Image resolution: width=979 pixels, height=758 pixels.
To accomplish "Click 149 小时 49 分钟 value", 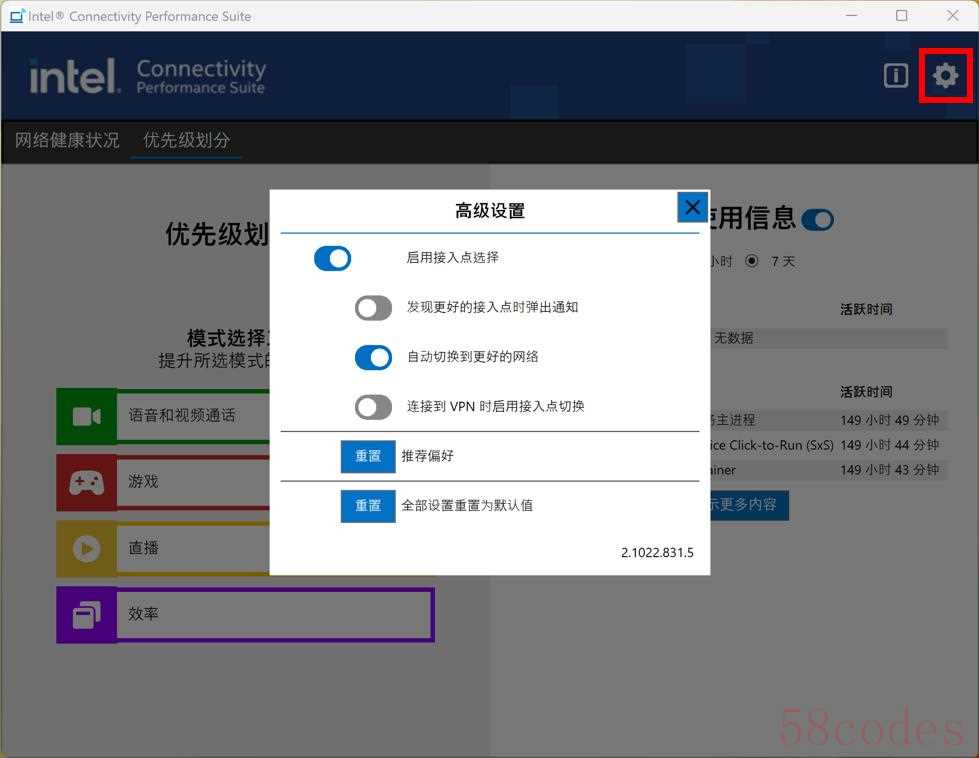I will (x=889, y=420).
